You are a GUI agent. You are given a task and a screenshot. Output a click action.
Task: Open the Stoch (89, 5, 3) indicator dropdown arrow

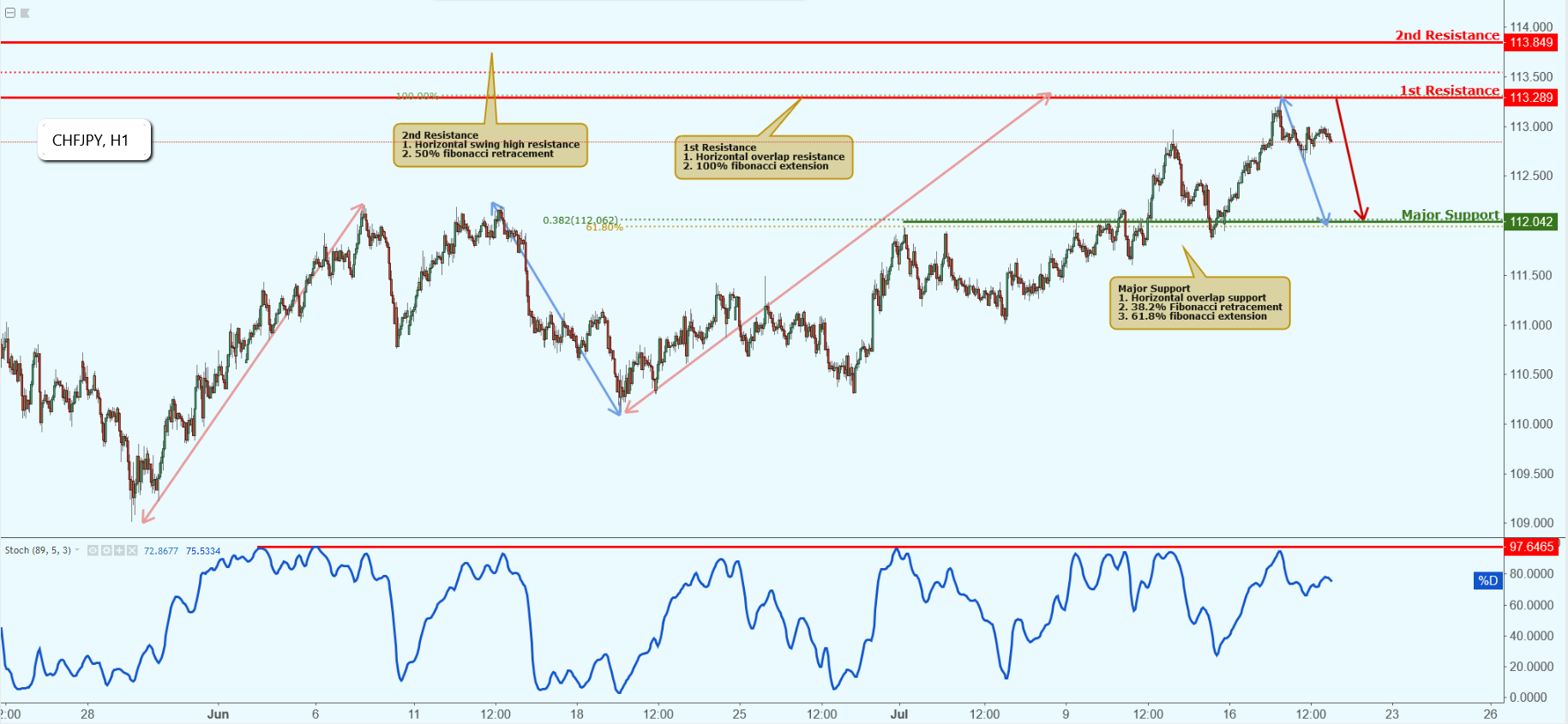click(x=78, y=550)
